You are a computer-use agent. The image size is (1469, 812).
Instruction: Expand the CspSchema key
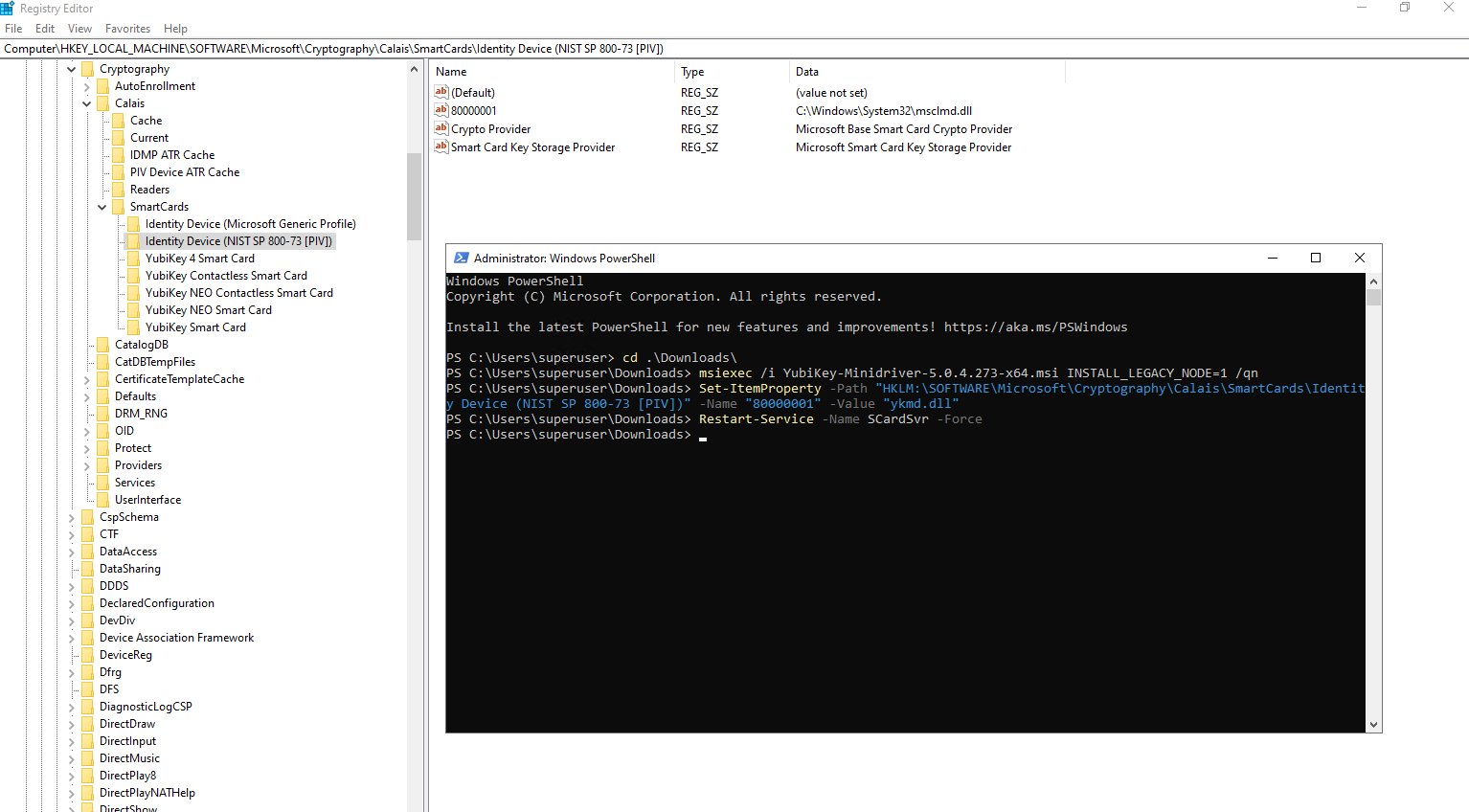tap(72, 517)
